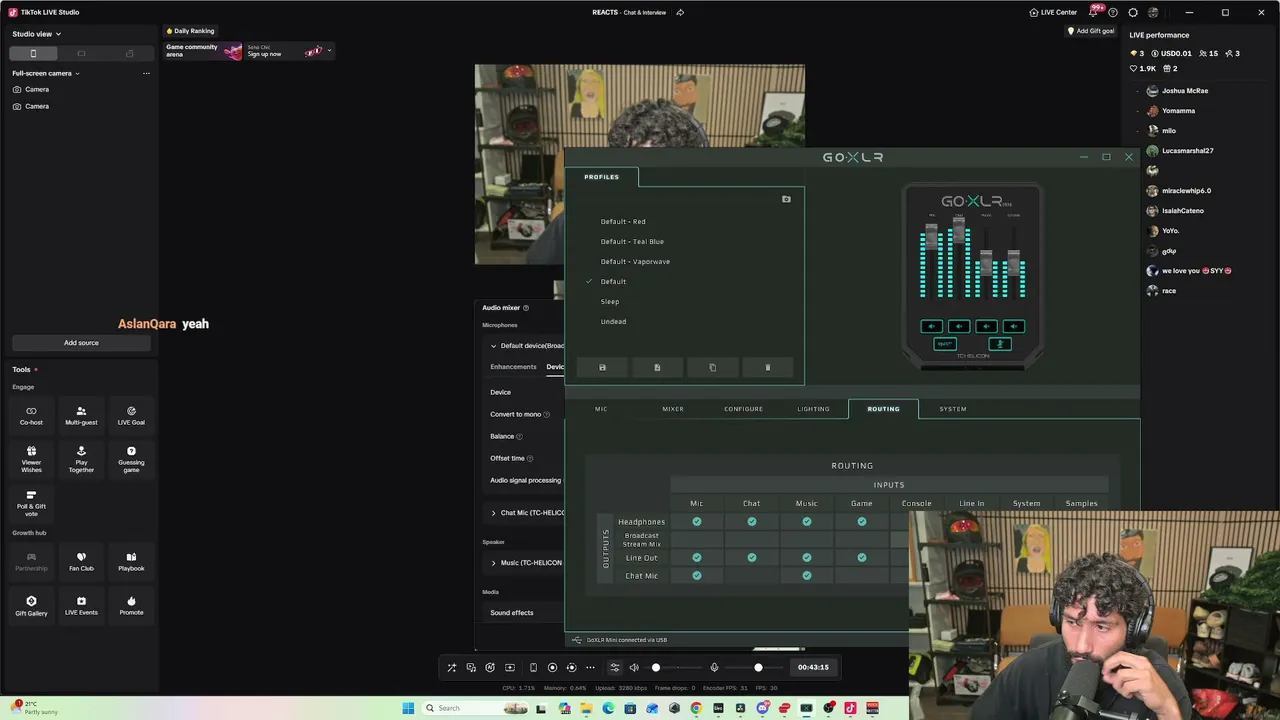Expand Music (TC-HELICON) speaker entry
1280x720 pixels.
(x=493, y=563)
